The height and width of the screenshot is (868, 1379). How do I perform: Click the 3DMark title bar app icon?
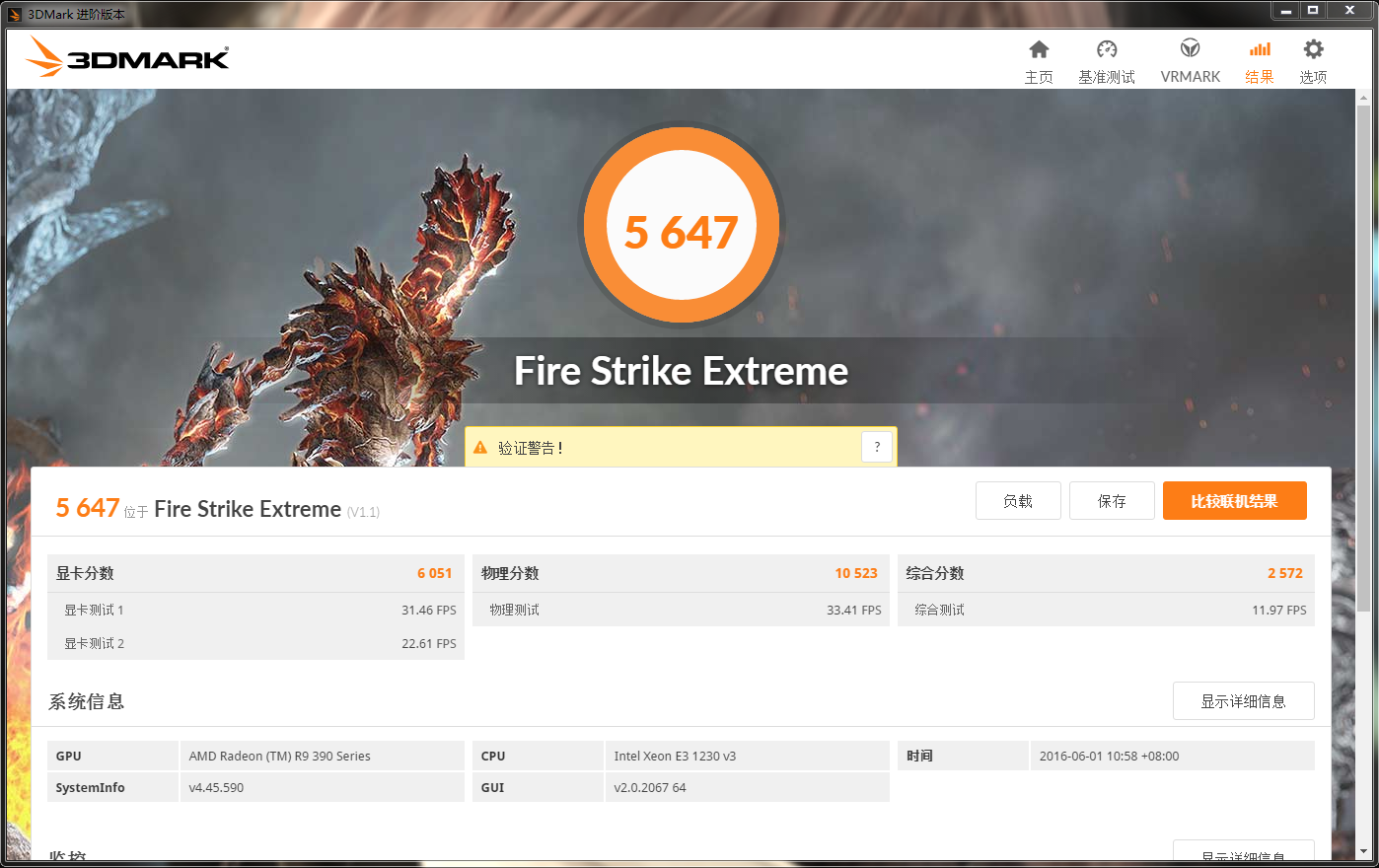point(15,14)
